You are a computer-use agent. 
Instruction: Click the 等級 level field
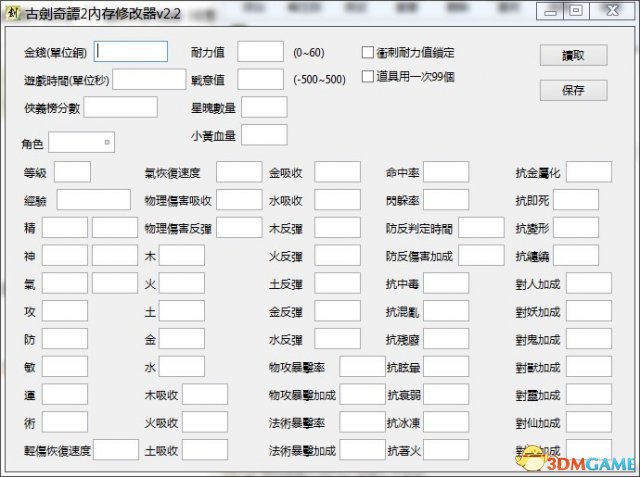(x=73, y=172)
